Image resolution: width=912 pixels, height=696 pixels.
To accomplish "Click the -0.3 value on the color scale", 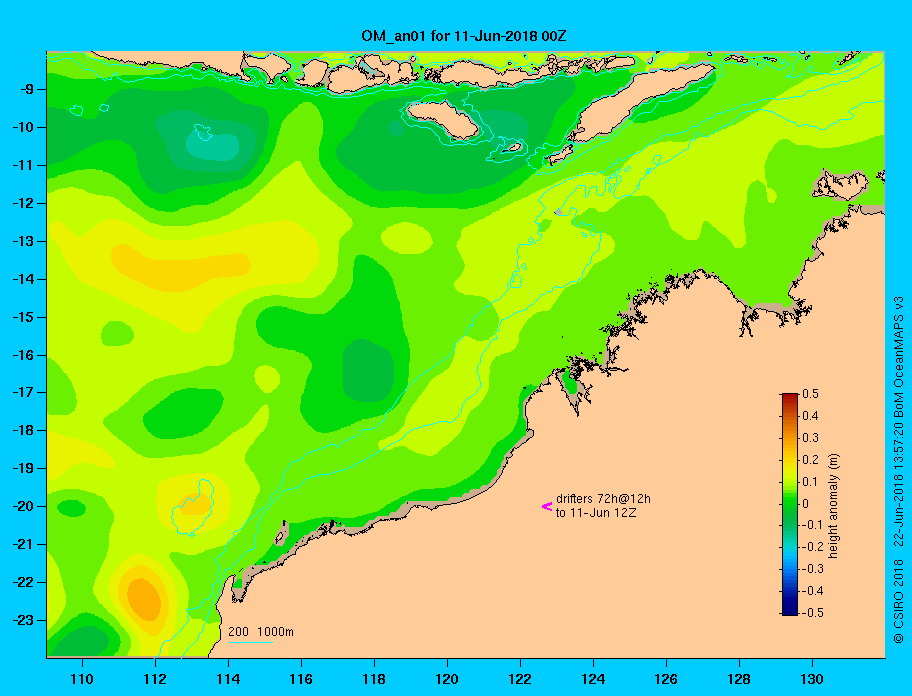I will (813, 569).
